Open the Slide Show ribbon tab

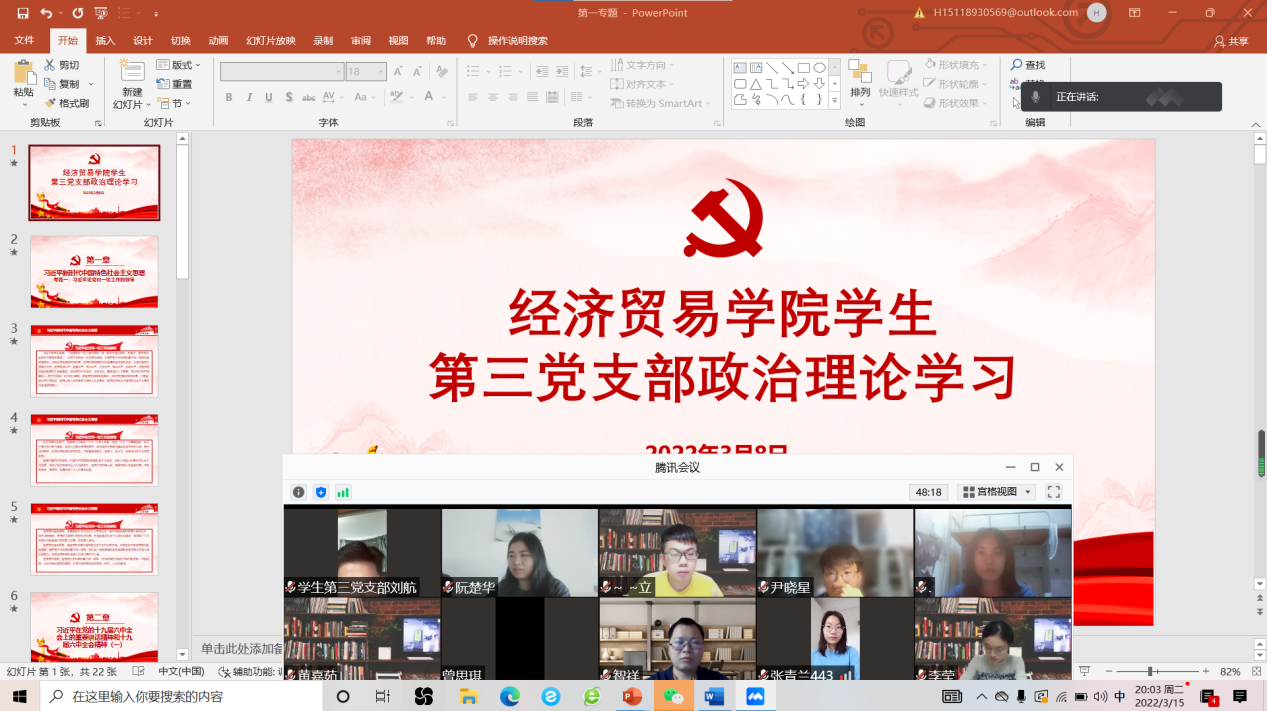pos(271,41)
